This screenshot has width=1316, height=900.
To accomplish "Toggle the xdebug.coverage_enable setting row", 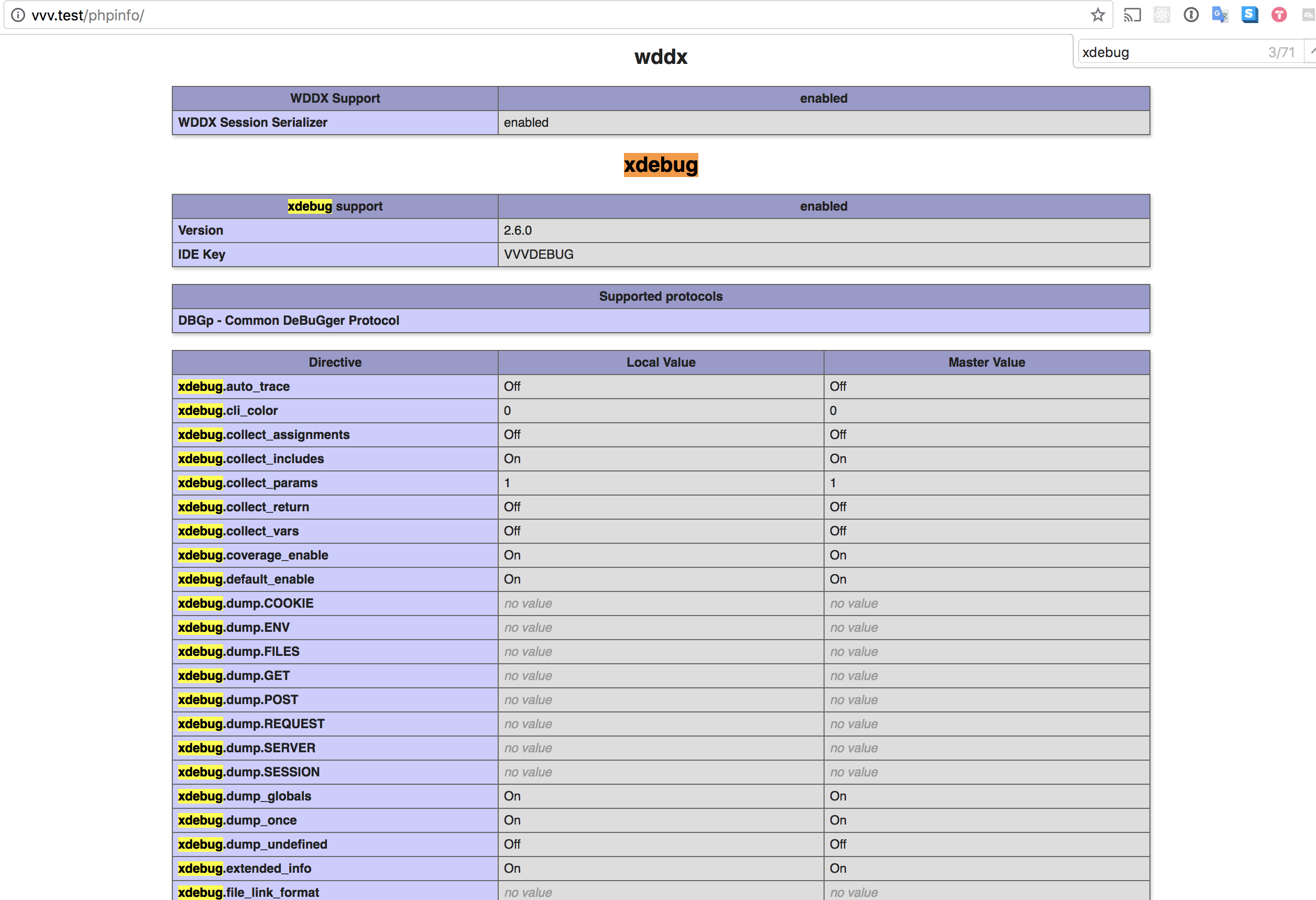I will pyautogui.click(x=253, y=555).
